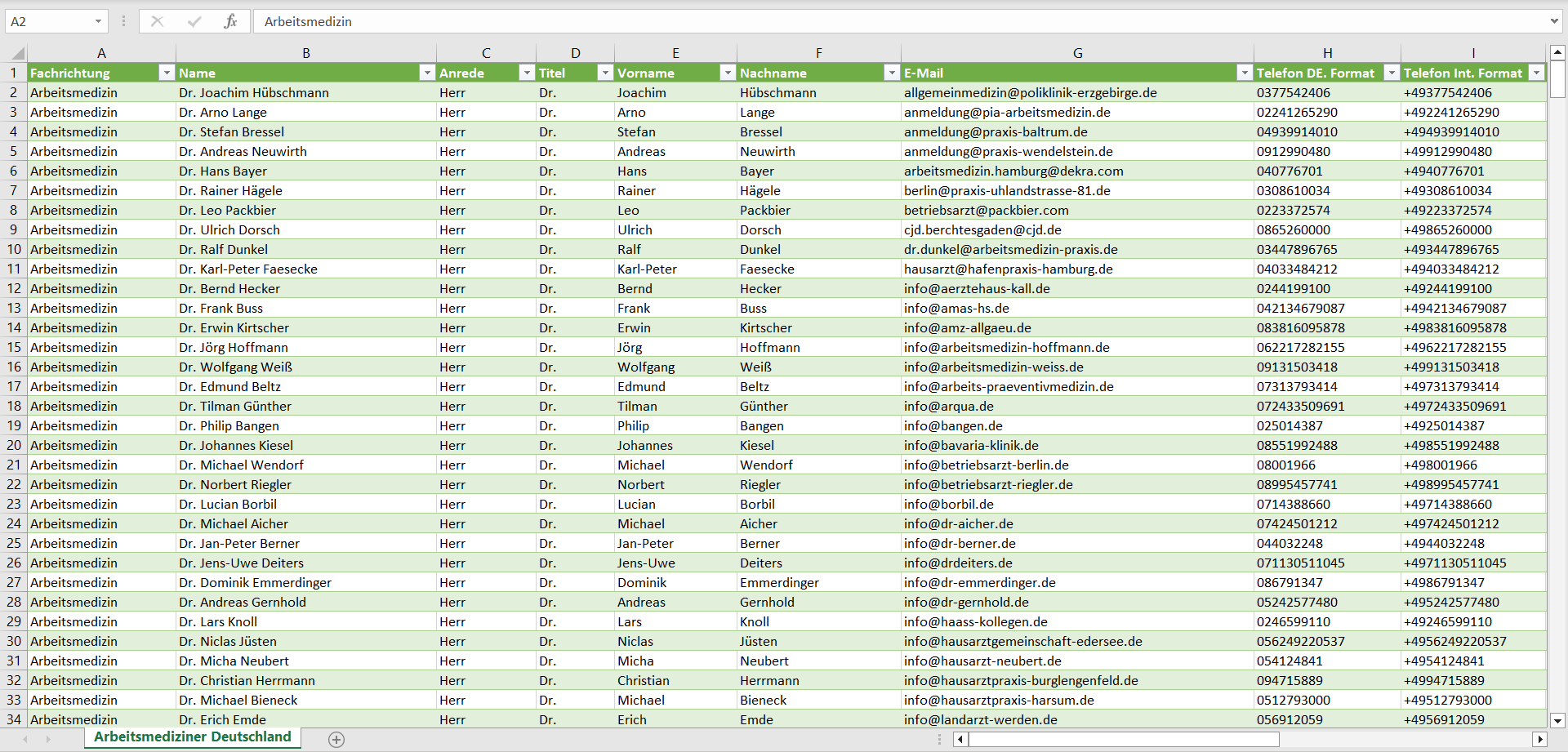Select email anmeldung@praxis-baltrum.de
Screen dimensions: 1568x752
click(1077, 131)
